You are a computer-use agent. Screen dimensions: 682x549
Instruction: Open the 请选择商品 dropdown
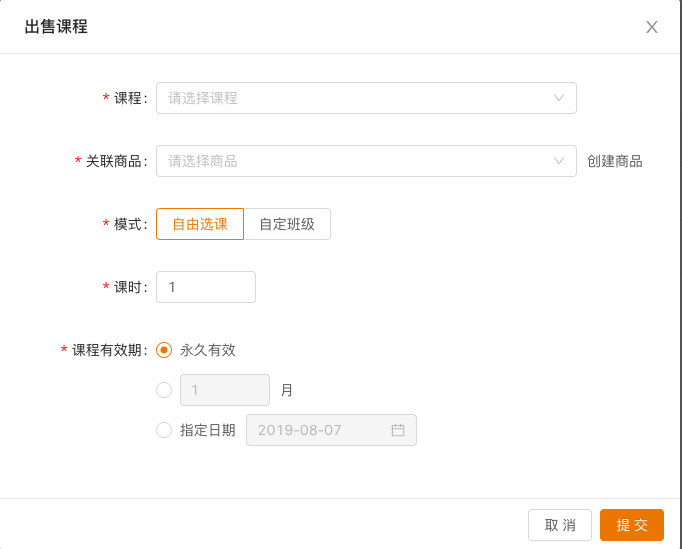[x=355, y=161]
